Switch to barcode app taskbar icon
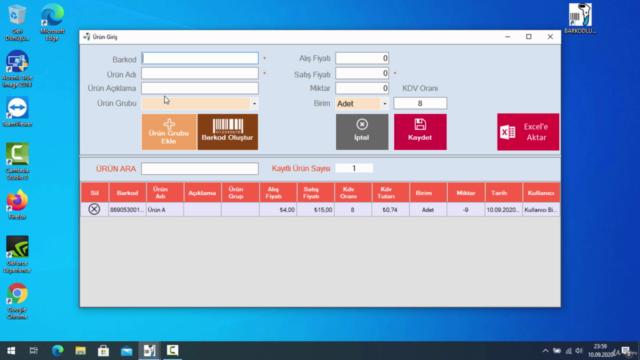 pyautogui.click(x=149, y=351)
